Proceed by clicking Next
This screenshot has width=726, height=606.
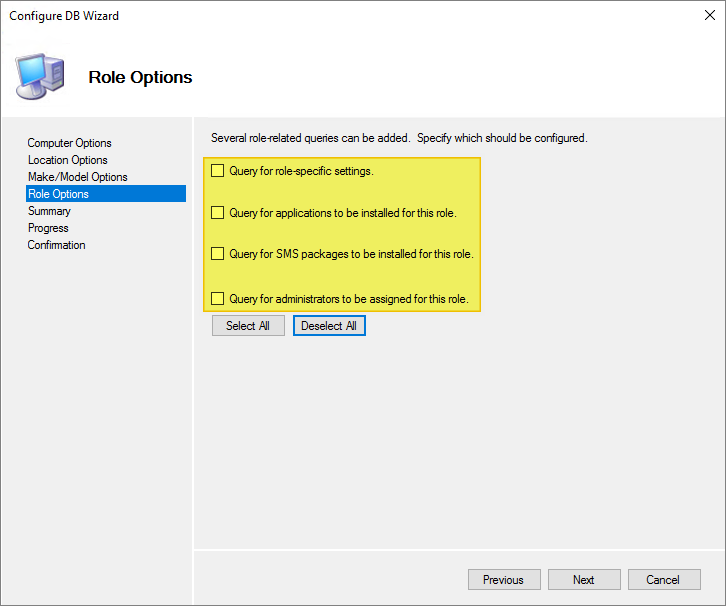click(584, 580)
